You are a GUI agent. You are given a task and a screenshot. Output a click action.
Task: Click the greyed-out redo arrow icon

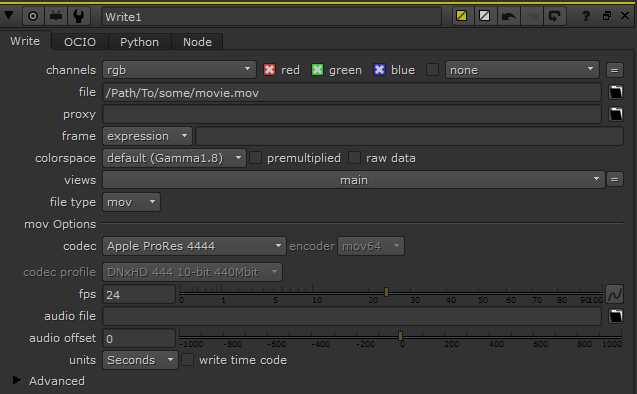[x=531, y=16]
